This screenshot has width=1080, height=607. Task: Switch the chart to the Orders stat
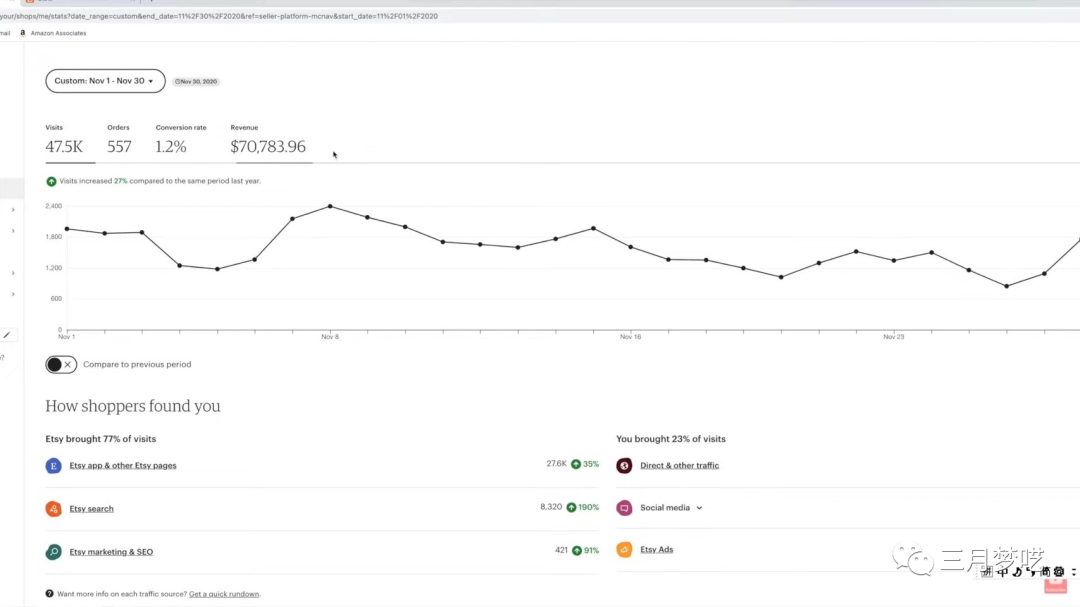click(119, 141)
